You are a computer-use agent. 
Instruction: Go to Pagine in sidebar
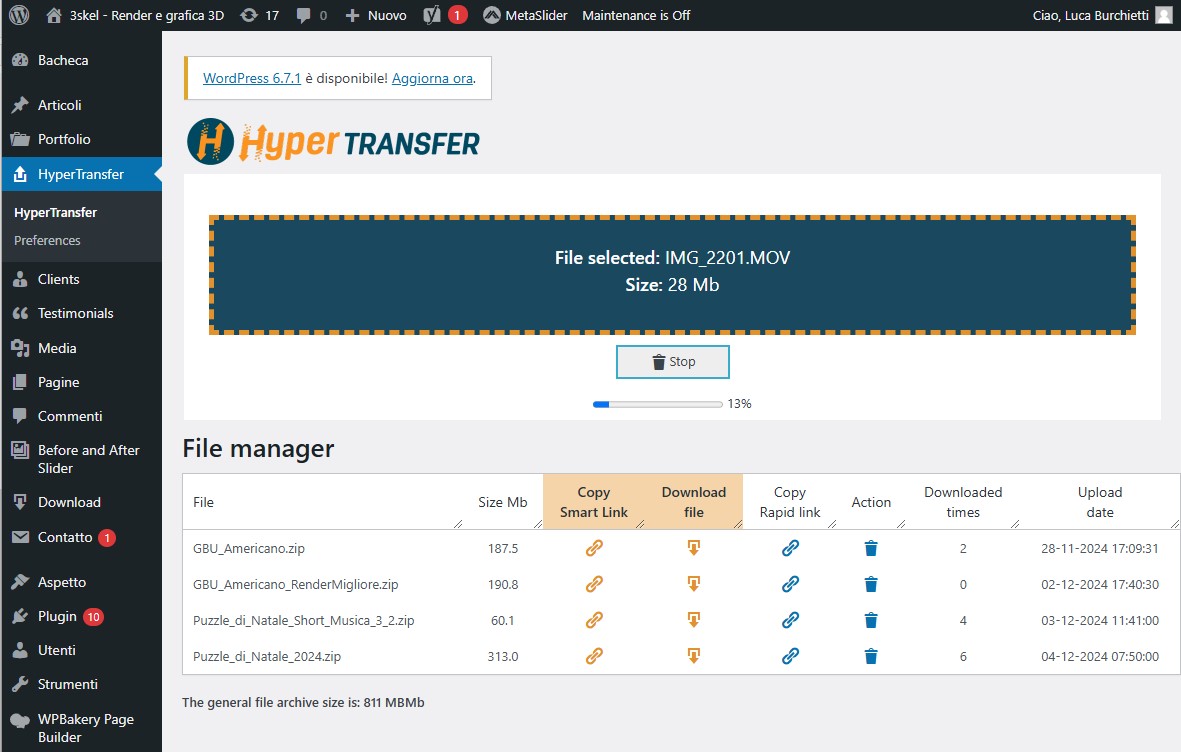coord(81,382)
